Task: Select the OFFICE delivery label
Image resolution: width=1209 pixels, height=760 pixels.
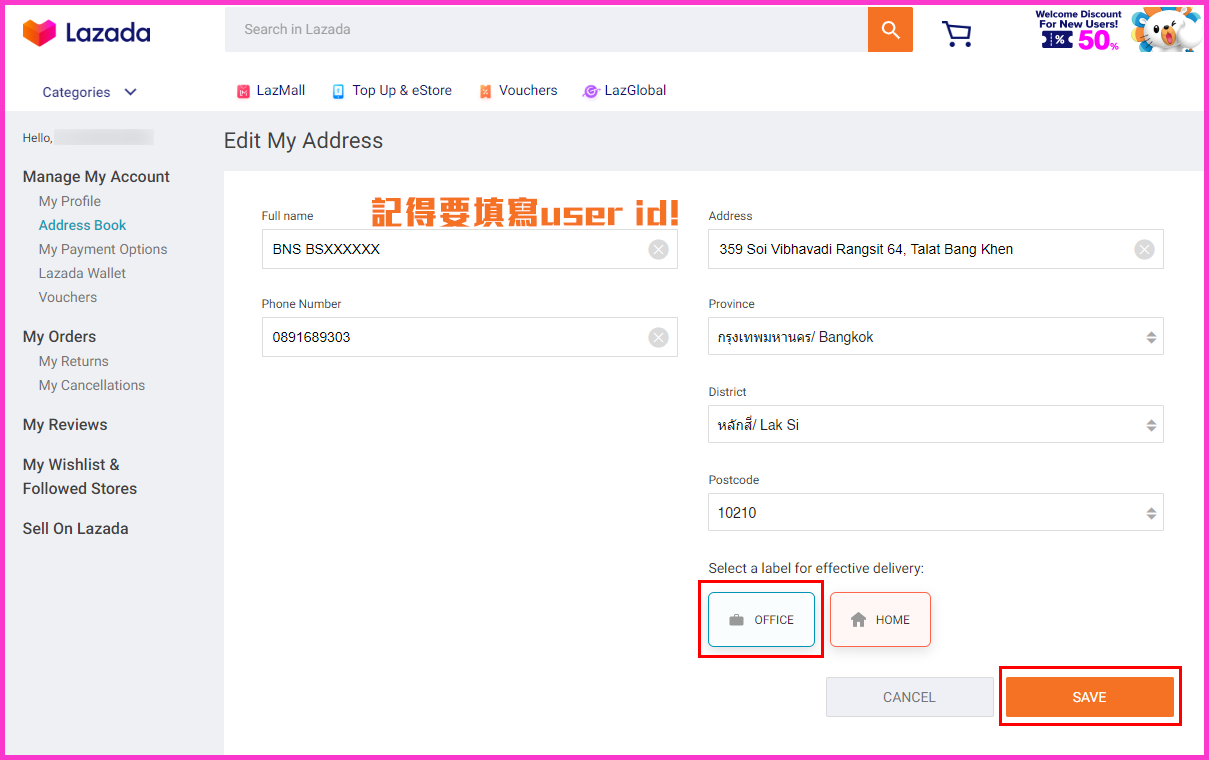Action: click(761, 620)
